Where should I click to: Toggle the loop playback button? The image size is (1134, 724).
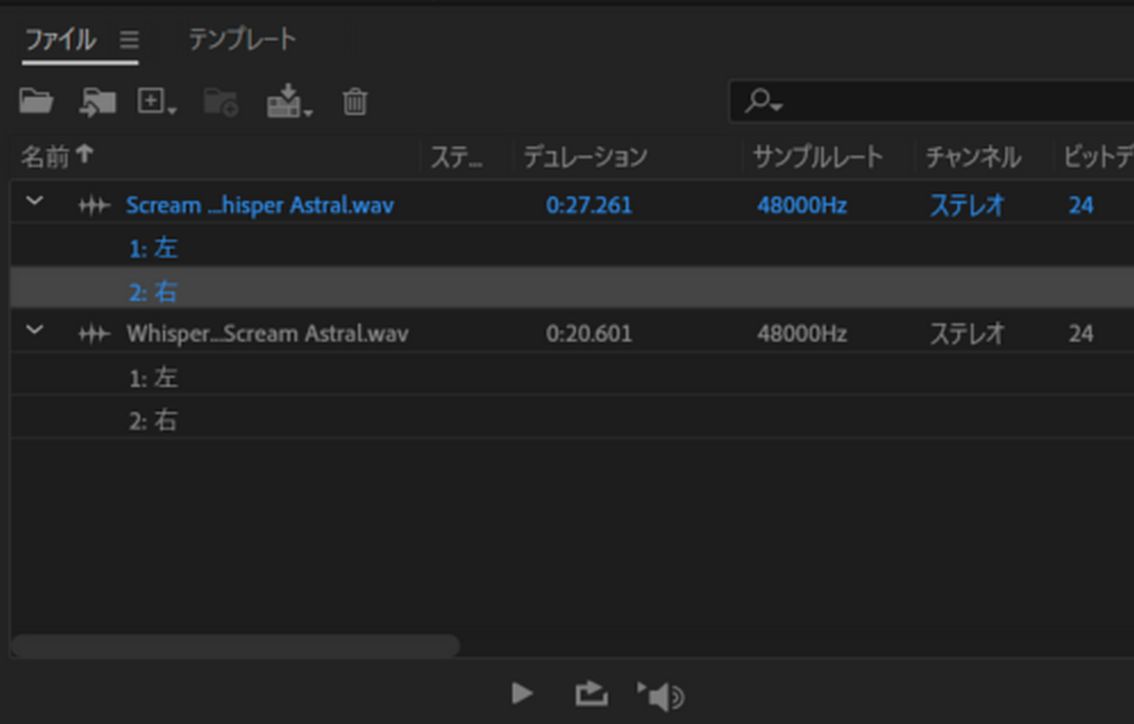[592, 694]
